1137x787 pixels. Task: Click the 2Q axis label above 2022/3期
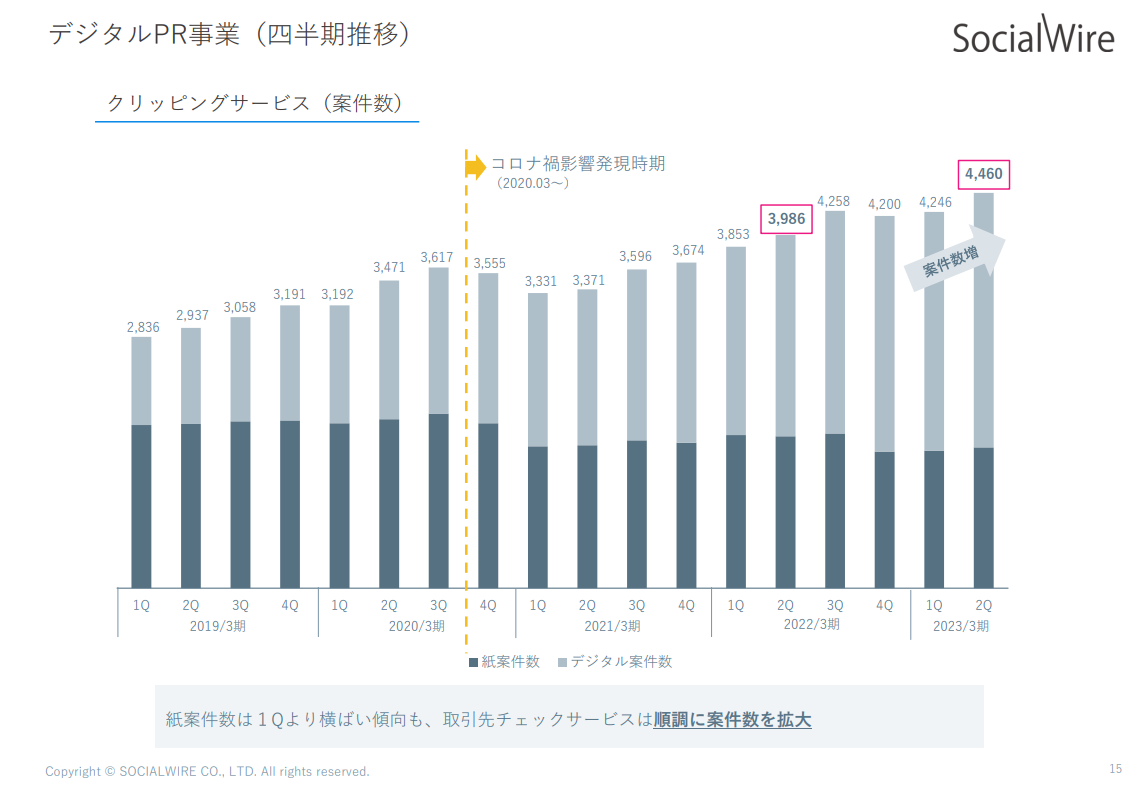coord(785,605)
